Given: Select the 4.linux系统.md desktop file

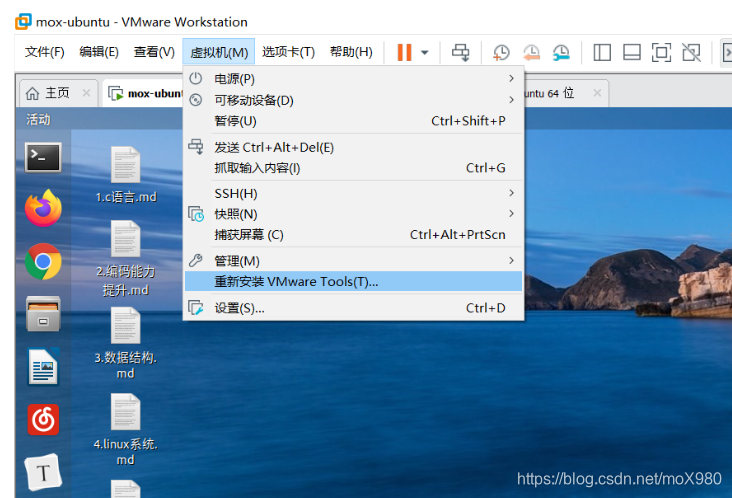Looking at the screenshot, I should (126, 430).
